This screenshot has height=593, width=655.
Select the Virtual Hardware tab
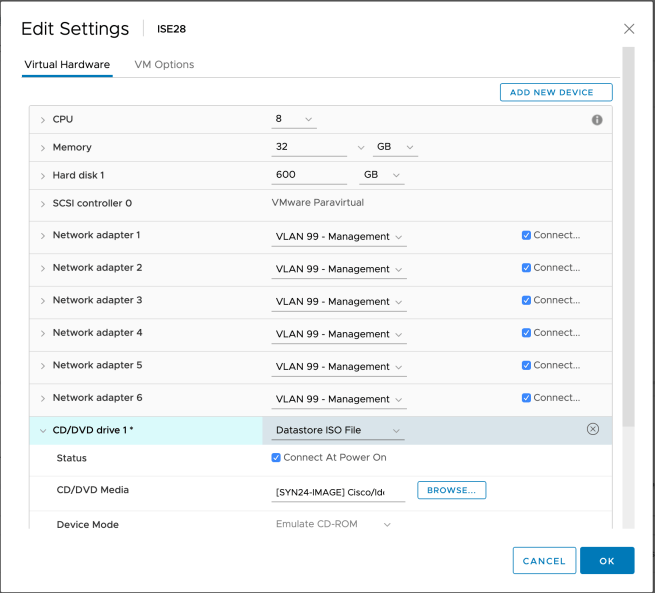pyautogui.click(x=67, y=65)
